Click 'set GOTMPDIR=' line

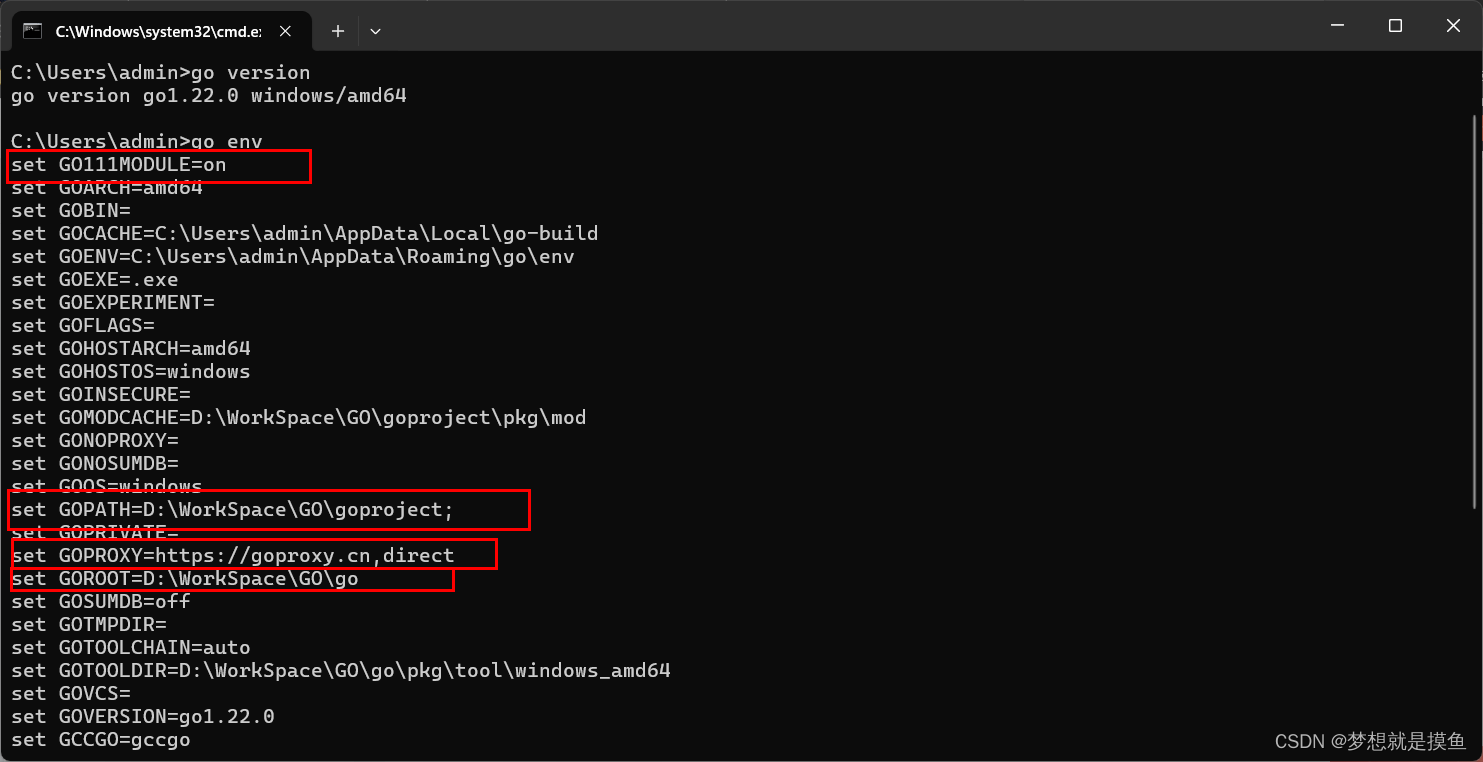pos(89,624)
